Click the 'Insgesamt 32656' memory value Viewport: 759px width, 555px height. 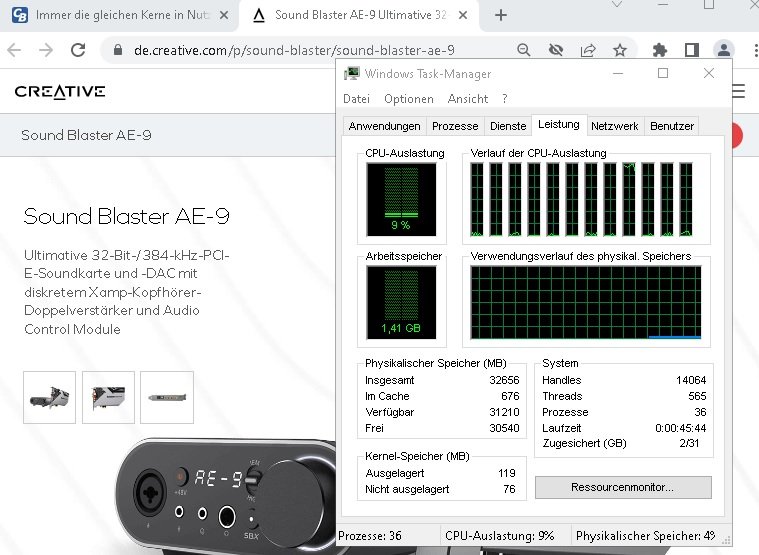tap(504, 380)
